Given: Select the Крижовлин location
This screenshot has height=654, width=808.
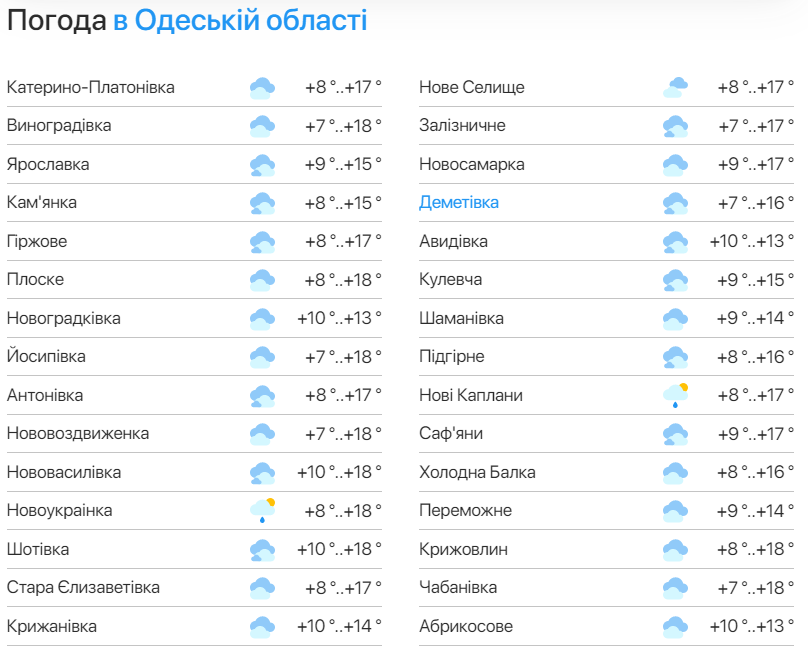Looking at the screenshot, I should click(x=463, y=549).
